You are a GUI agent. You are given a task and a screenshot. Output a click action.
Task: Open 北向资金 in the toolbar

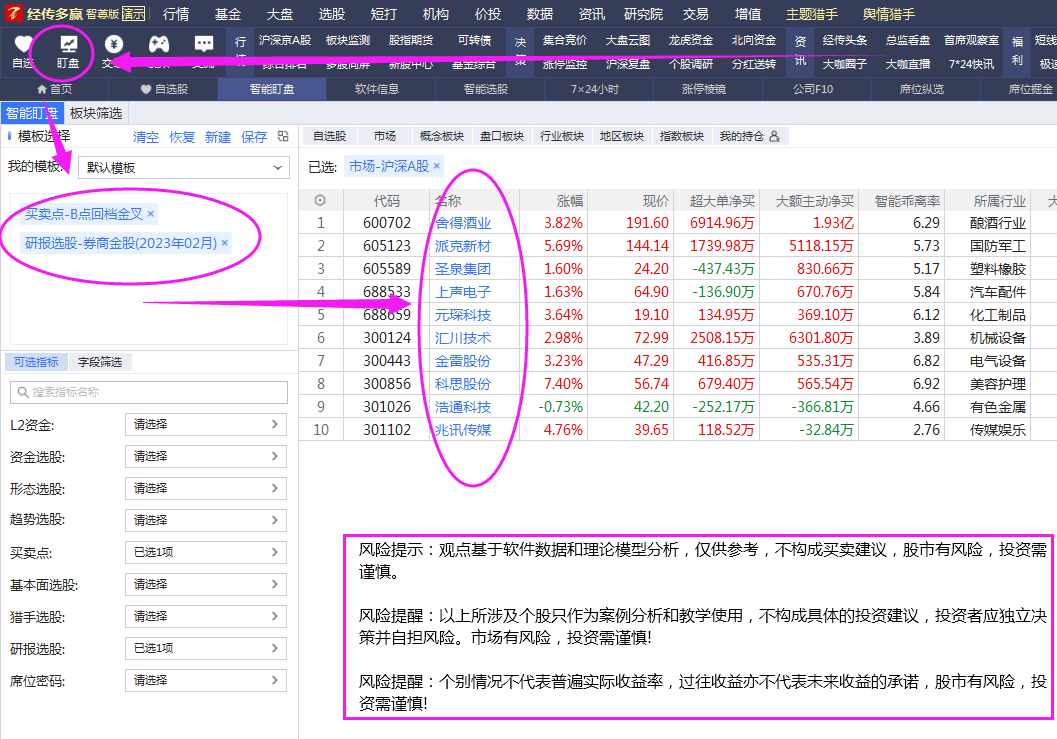(754, 40)
